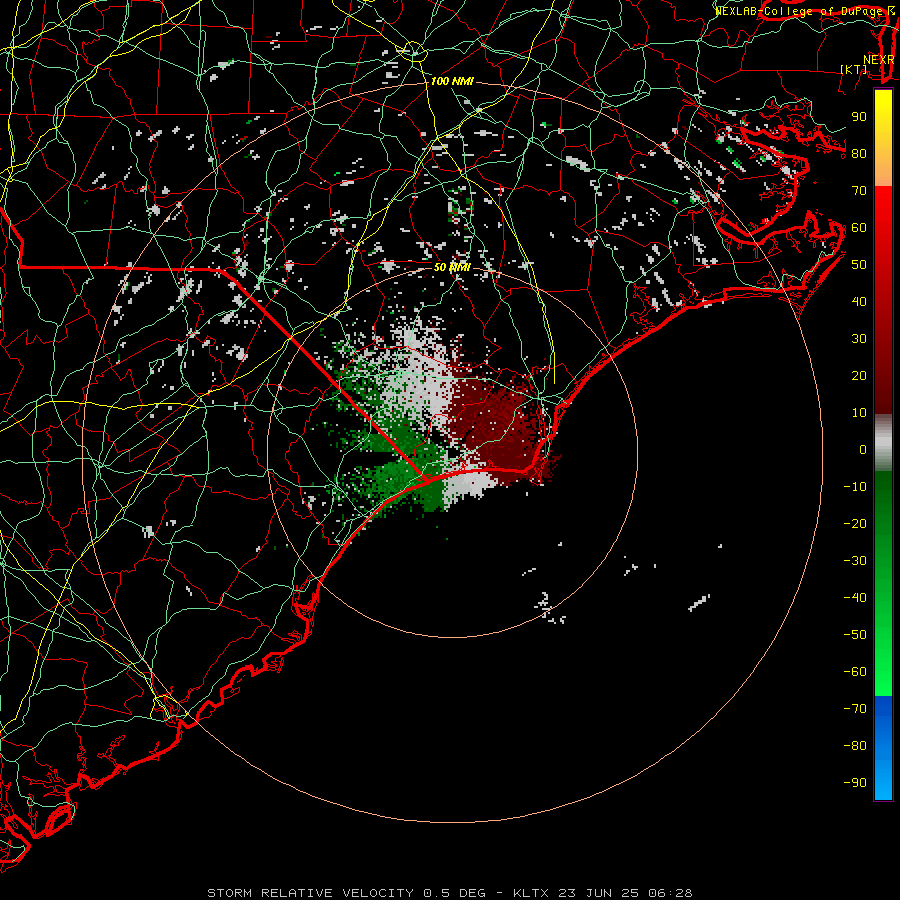Select the -40 knot scale label
This screenshot has height=900, width=900.
tap(855, 598)
